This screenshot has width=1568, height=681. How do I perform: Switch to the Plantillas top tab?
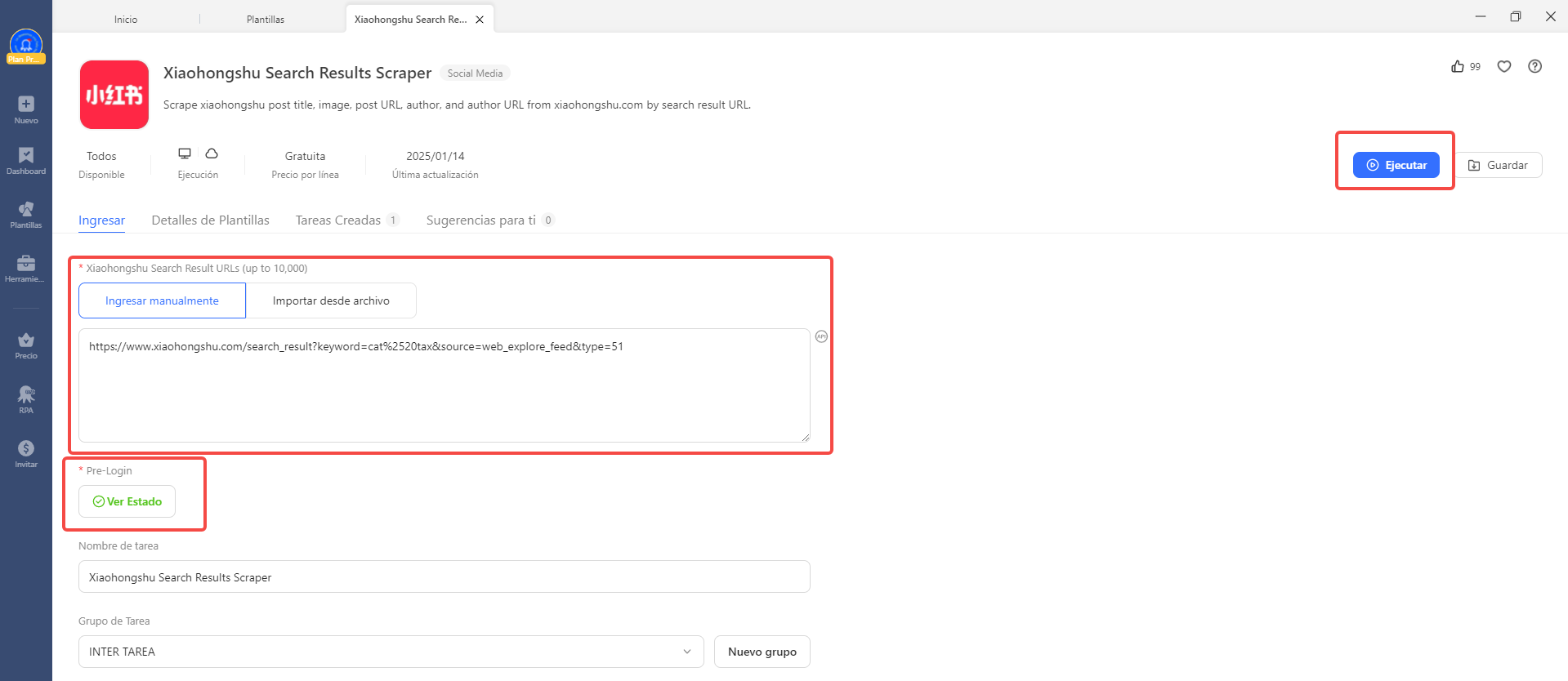(x=266, y=20)
